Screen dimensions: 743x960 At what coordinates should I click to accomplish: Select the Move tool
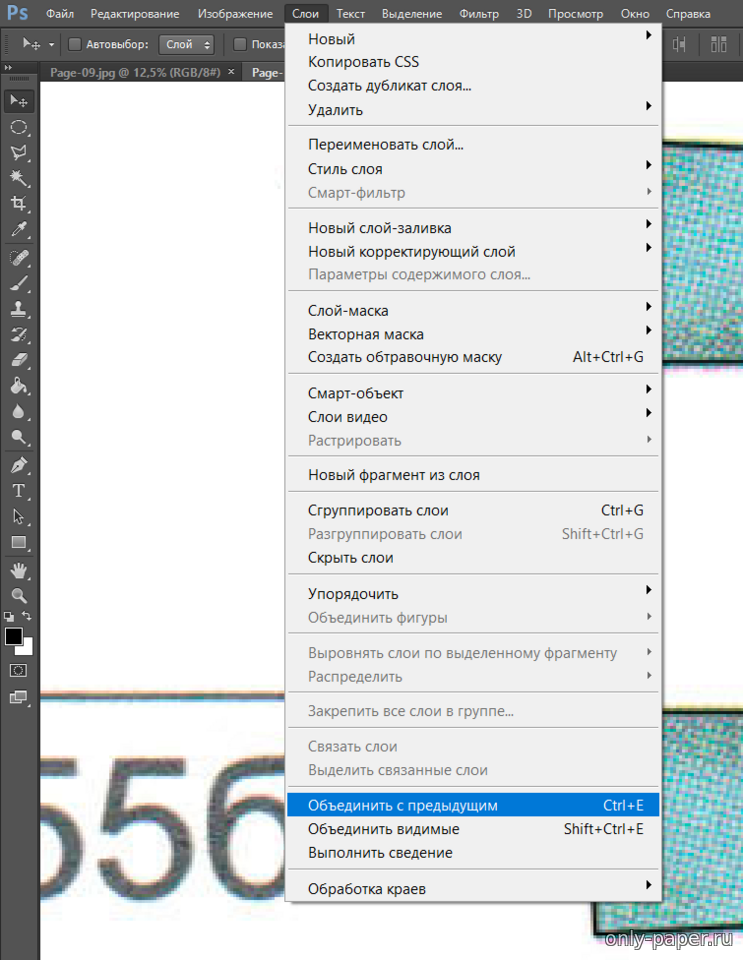(x=19, y=101)
